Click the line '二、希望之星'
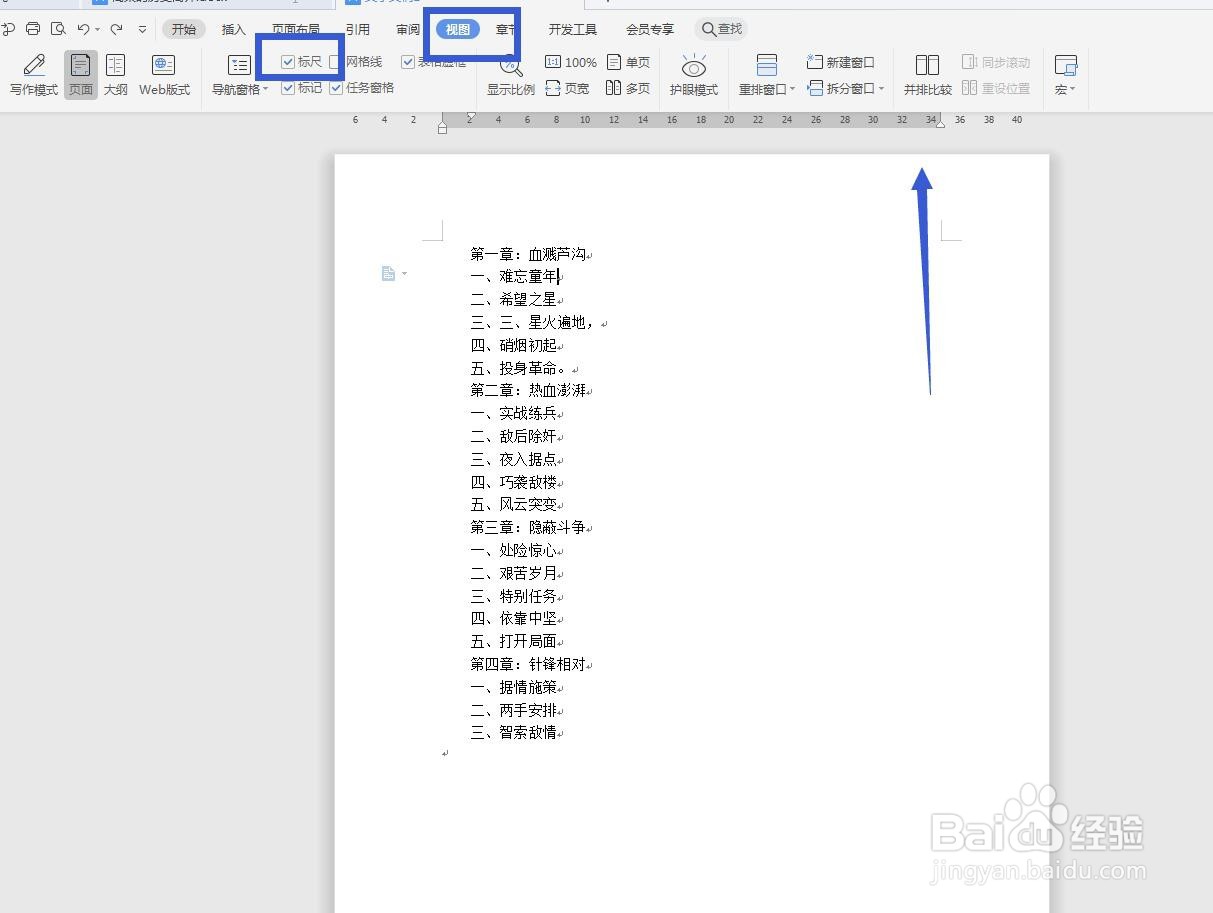1213x913 pixels. [x=514, y=300]
